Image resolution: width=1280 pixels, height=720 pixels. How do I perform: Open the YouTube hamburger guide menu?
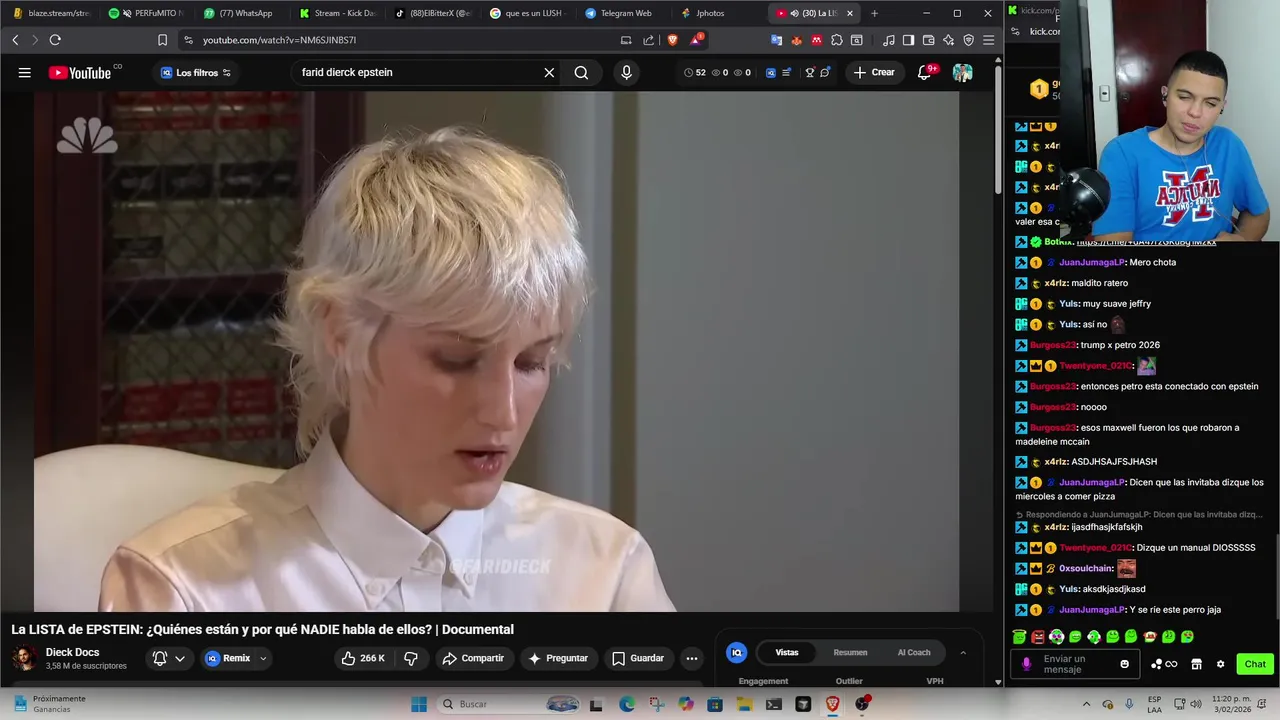[x=24, y=72]
